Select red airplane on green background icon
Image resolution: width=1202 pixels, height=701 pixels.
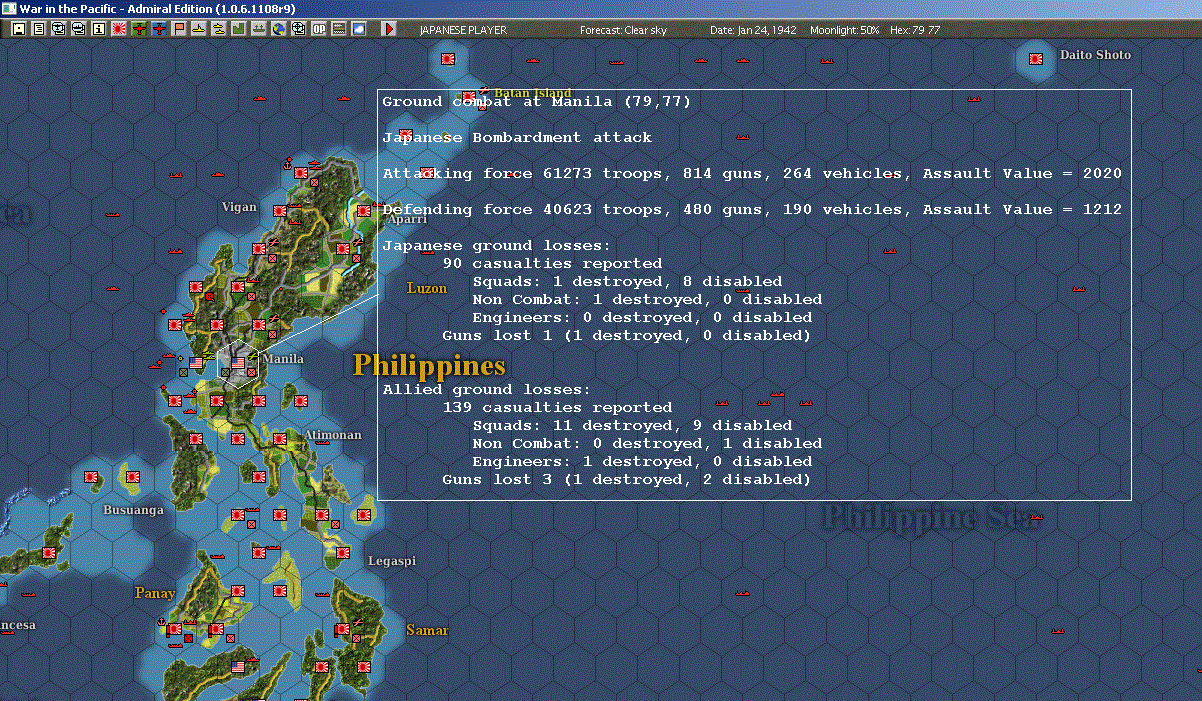pos(139,29)
